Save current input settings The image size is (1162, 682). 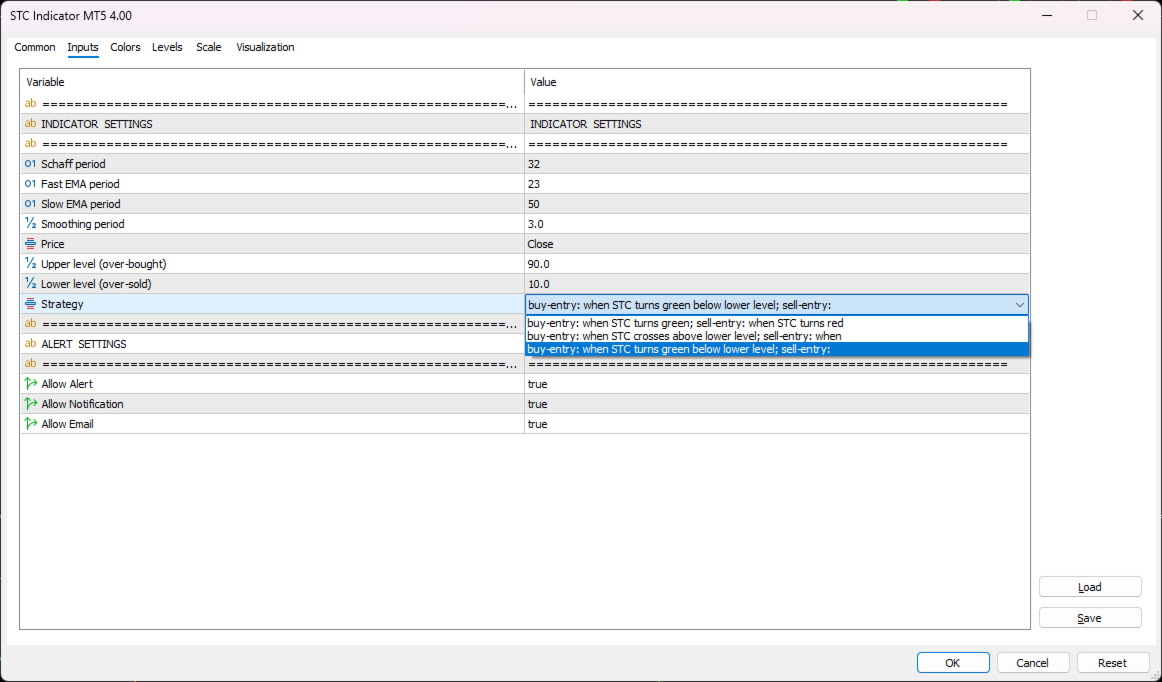coord(1089,618)
